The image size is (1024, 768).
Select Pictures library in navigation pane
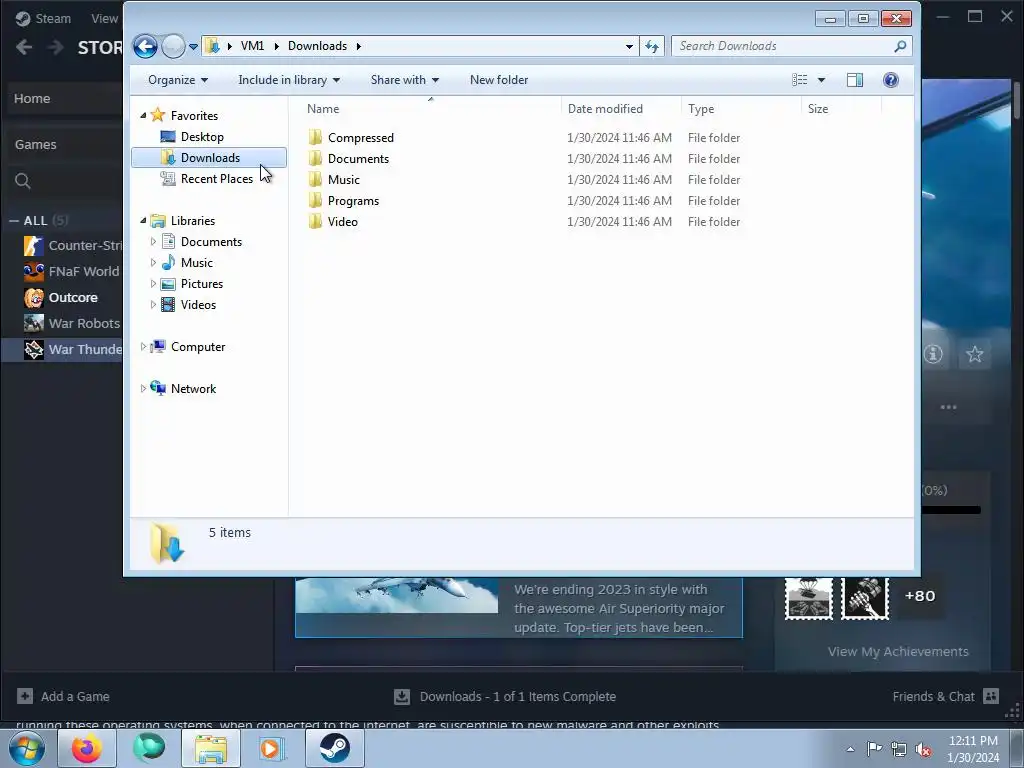[201, 284]
